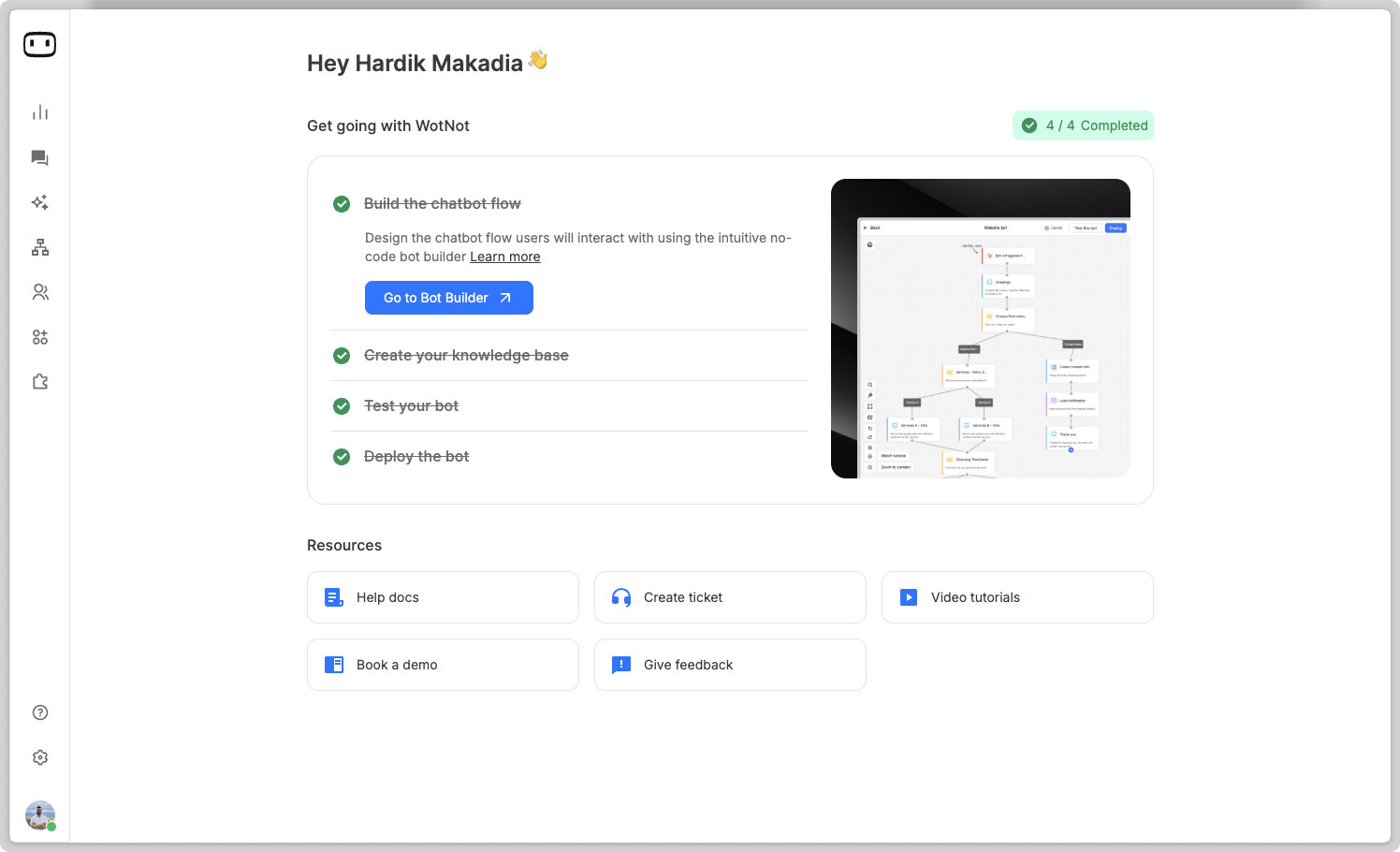Open the Create ticket resource card

730,597
